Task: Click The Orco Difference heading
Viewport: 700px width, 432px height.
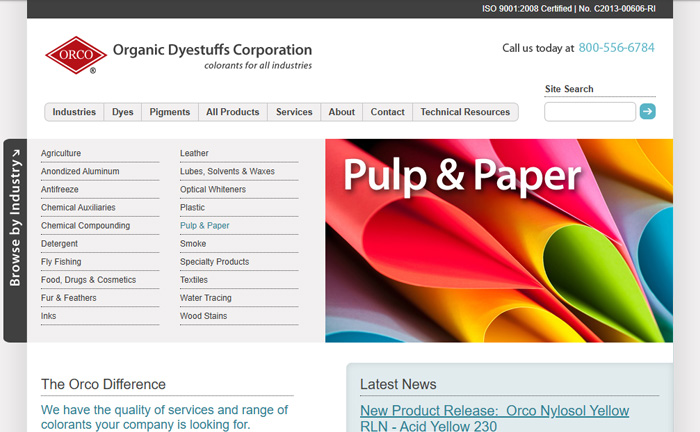Action: coord(104,384)
